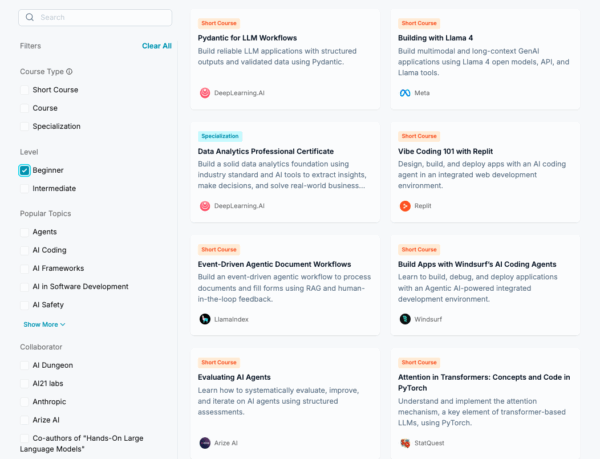The image size is (600, 459).
Task: Uncheck the Beginner level filter
Action: pos(24,170)
